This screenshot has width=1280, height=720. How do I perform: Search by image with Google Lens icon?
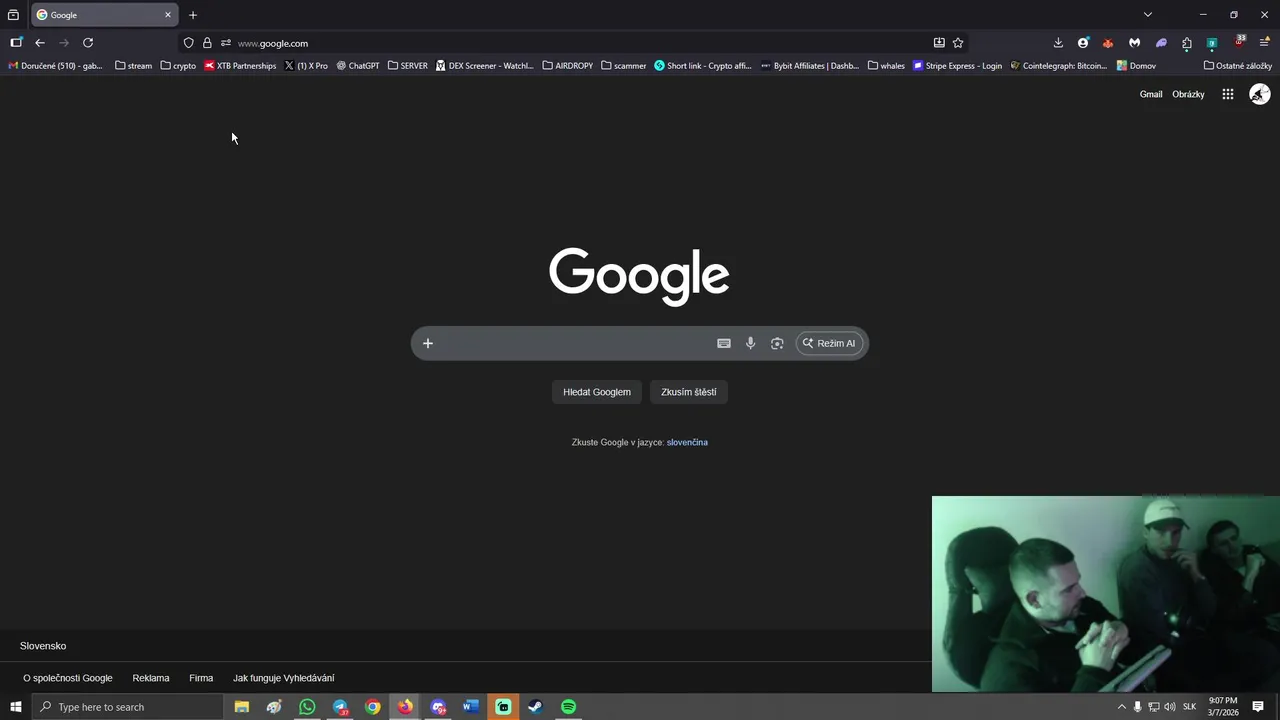click(x=777, y=343)
